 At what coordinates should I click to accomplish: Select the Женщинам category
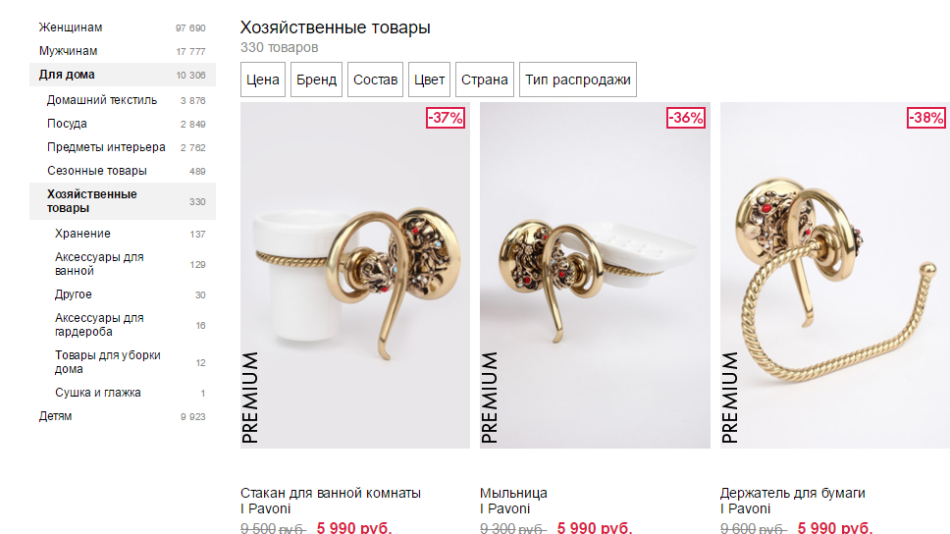122,27
